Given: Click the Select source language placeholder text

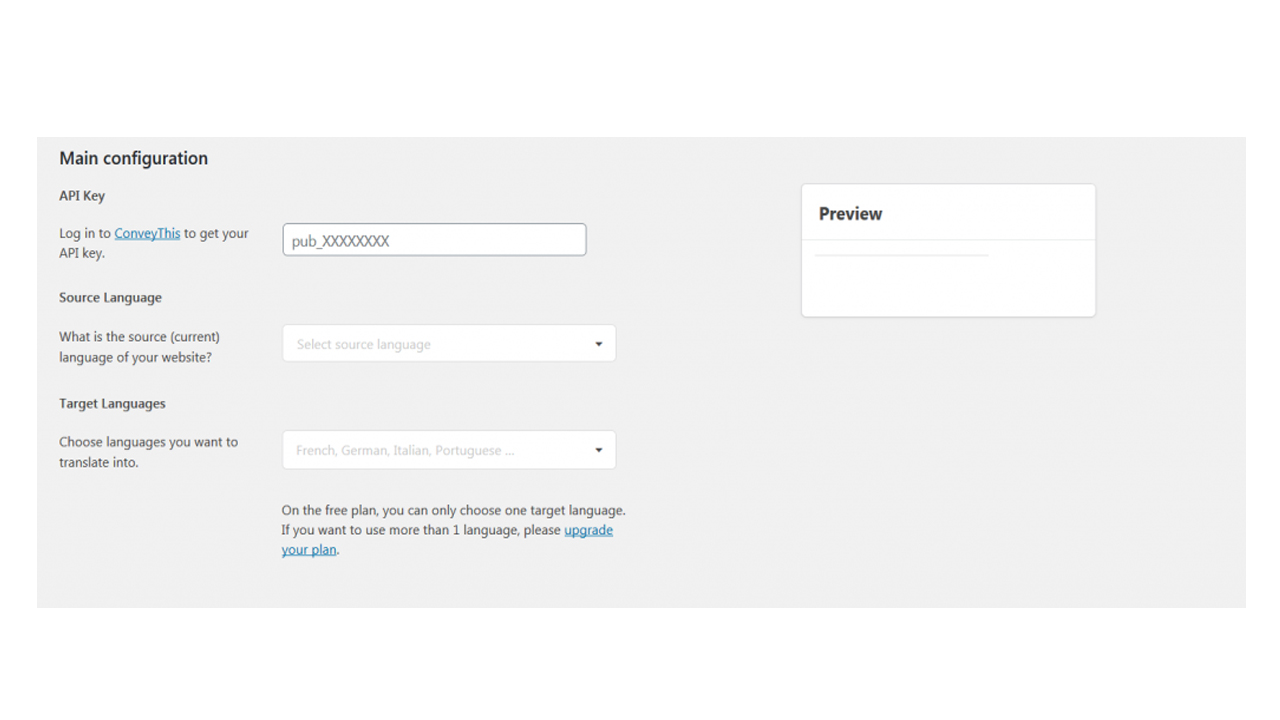Looking at the screenshot, I should 363,344.
